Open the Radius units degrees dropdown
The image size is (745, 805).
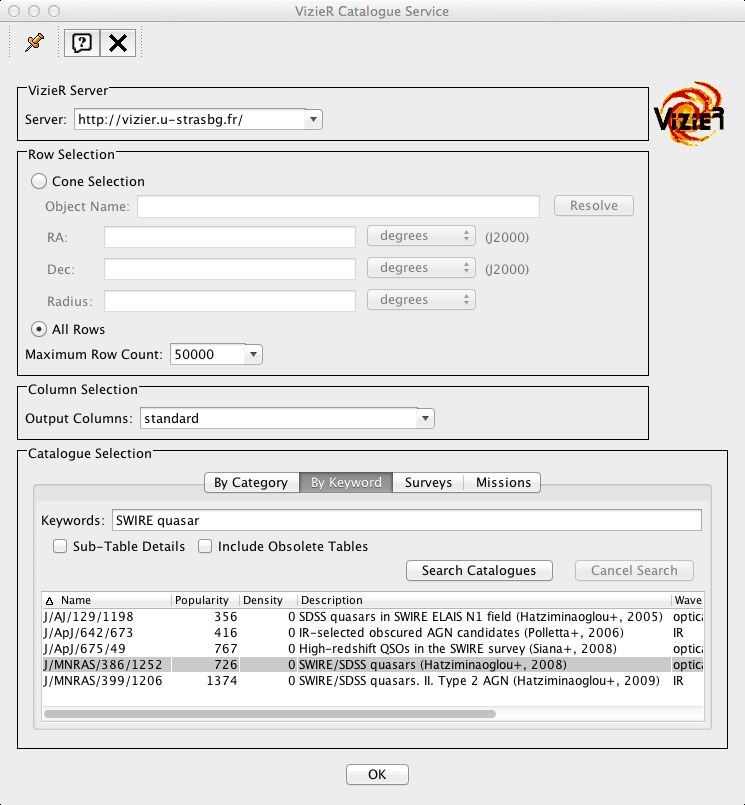tap(421, 300)
